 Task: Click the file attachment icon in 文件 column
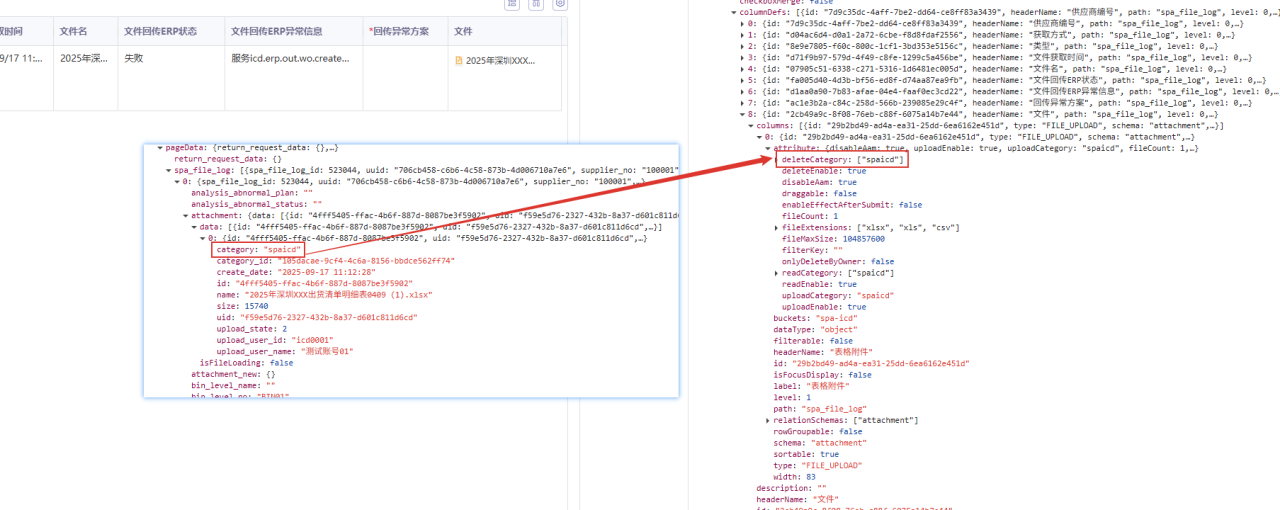pyautogui.click(x=459, y=60)
